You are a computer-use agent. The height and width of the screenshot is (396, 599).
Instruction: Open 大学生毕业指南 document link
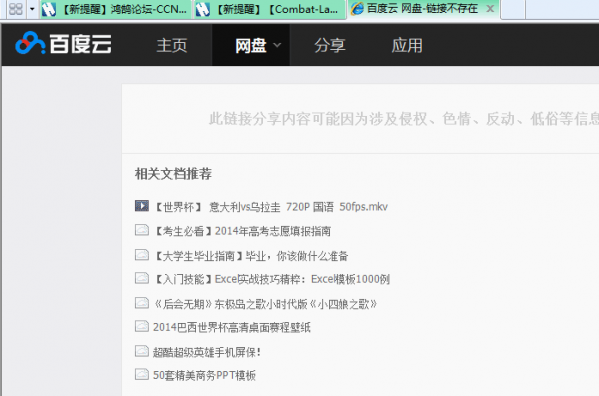(x=251, y=255)
